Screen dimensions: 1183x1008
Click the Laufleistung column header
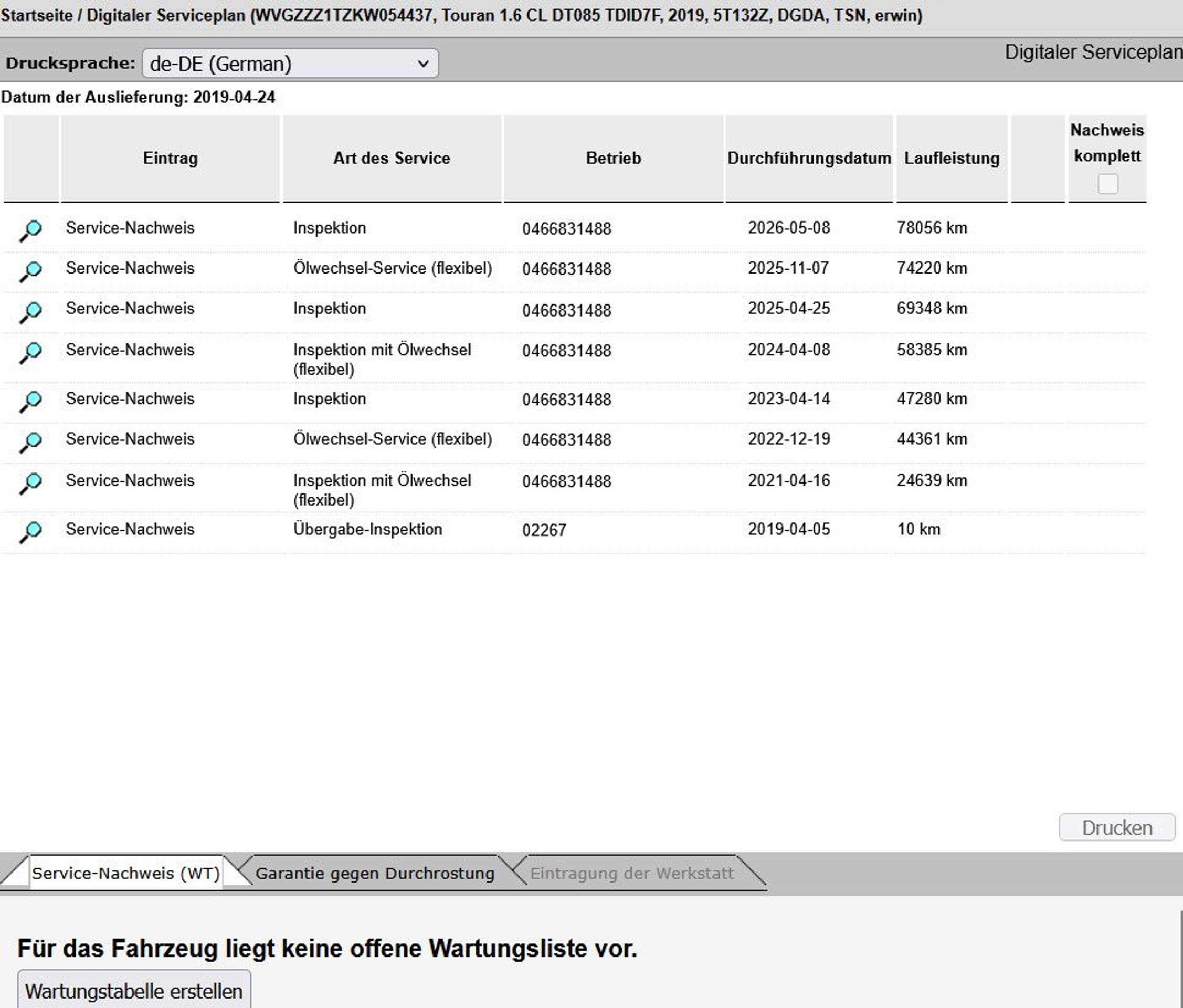pyautogui.click(x=952, y=158)
